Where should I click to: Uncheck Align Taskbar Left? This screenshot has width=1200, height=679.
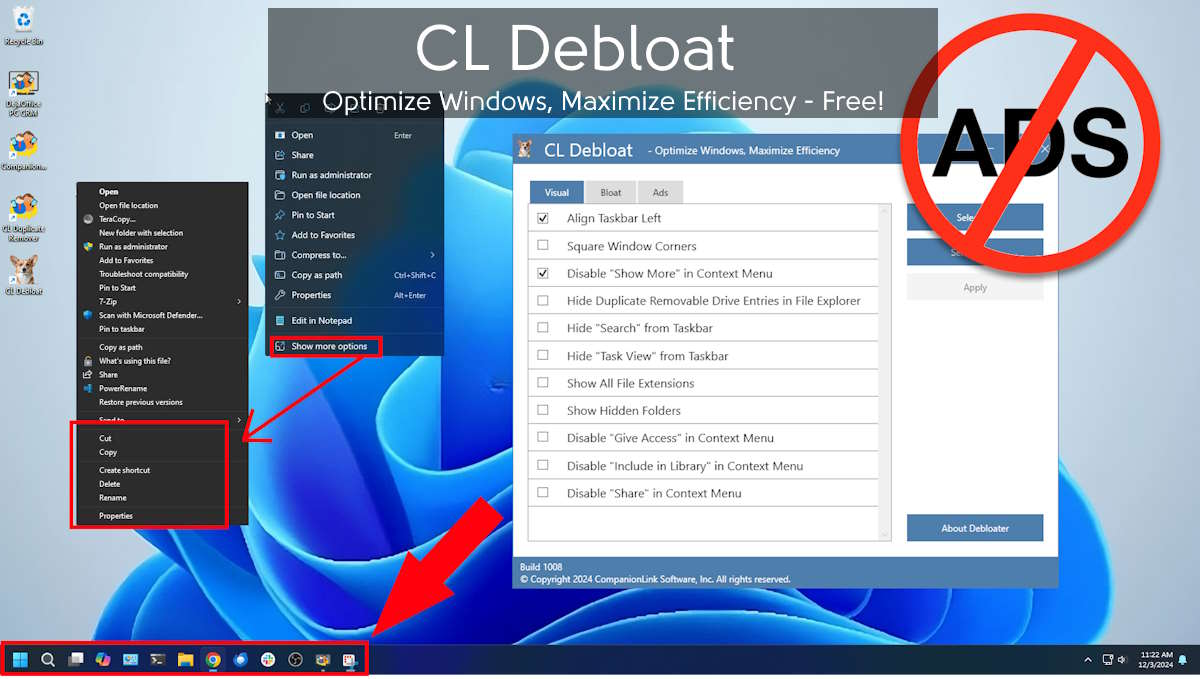[543, 218]
